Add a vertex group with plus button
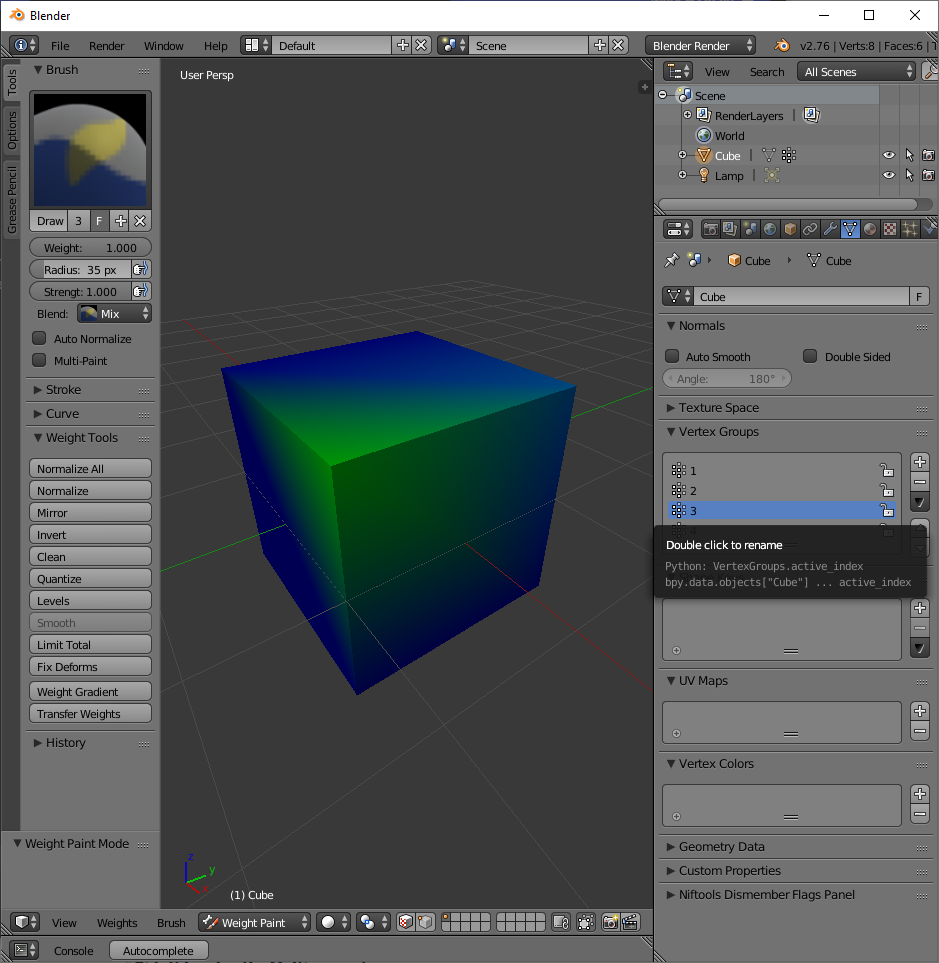Viewport: 939px width, 963px height. click(x=919, y=462)
